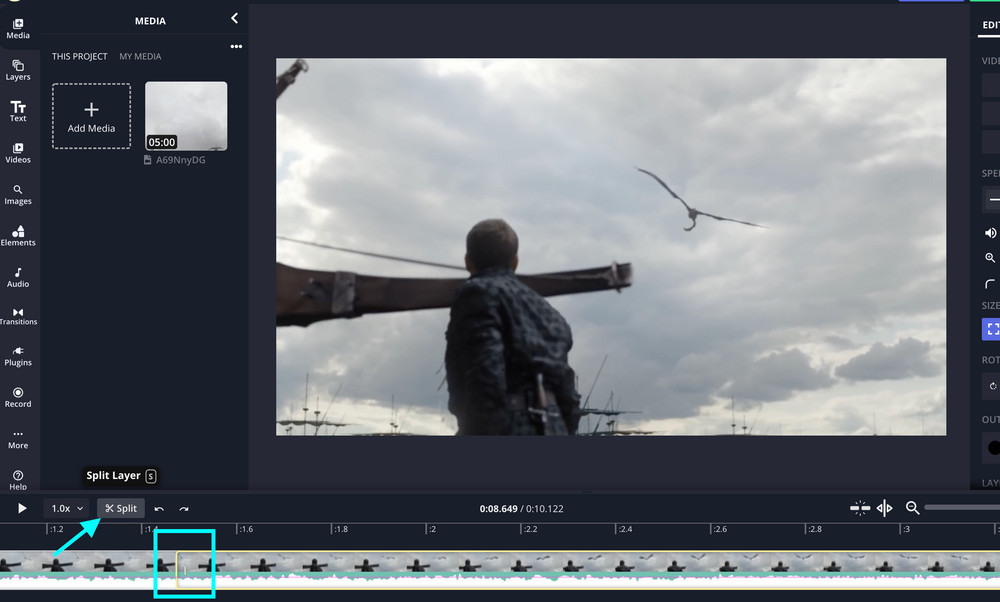Switch to the MY MEDIA tab
The width and height of the screenshot is (1000, 602).
tap(140, 56)
